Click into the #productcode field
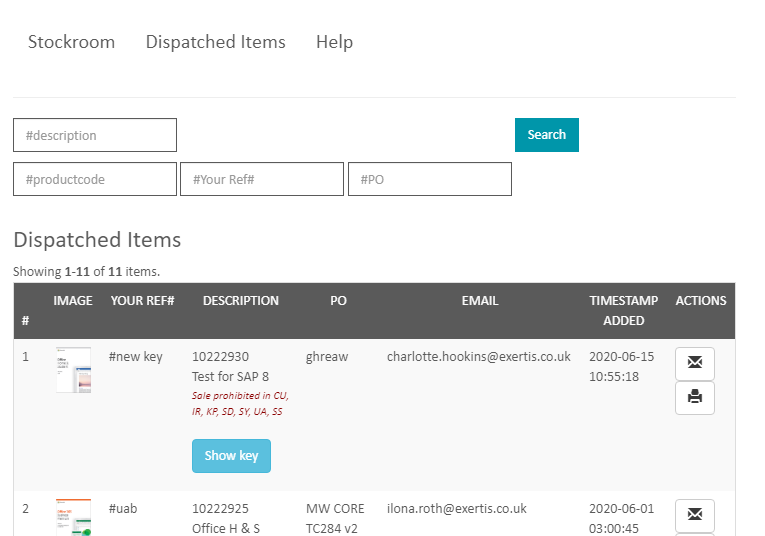The height and width of the screenshot is (536, 765). 95,180
